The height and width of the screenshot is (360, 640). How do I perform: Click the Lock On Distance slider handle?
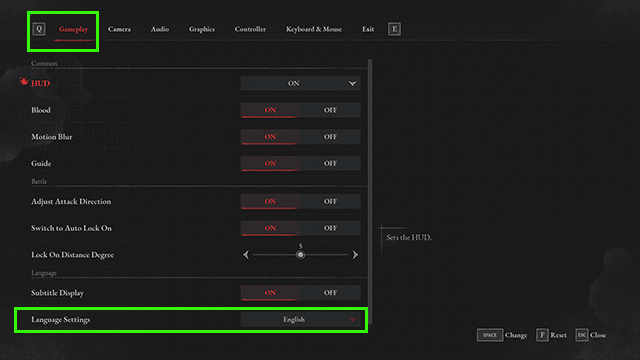point(300,255)
